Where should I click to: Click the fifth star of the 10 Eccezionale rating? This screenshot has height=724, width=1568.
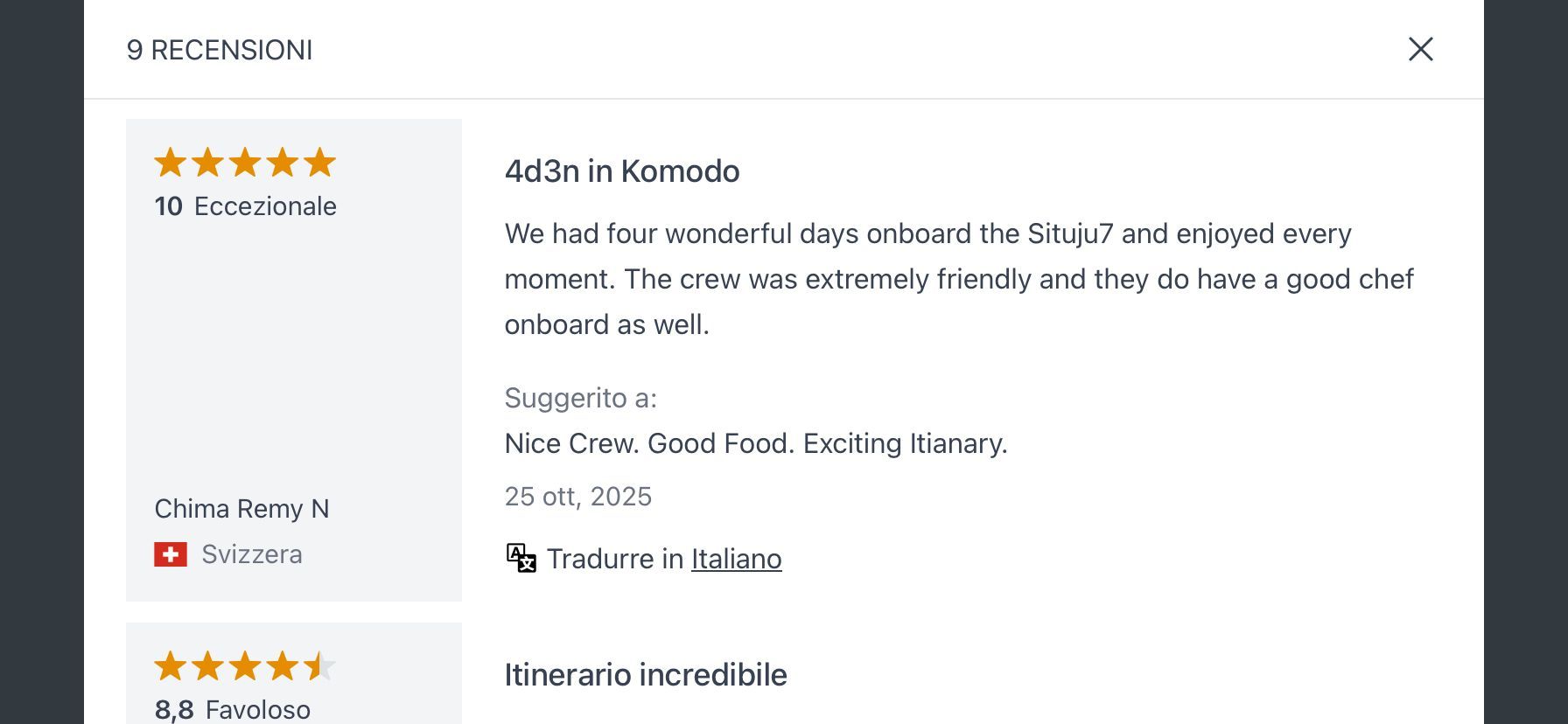319,163
